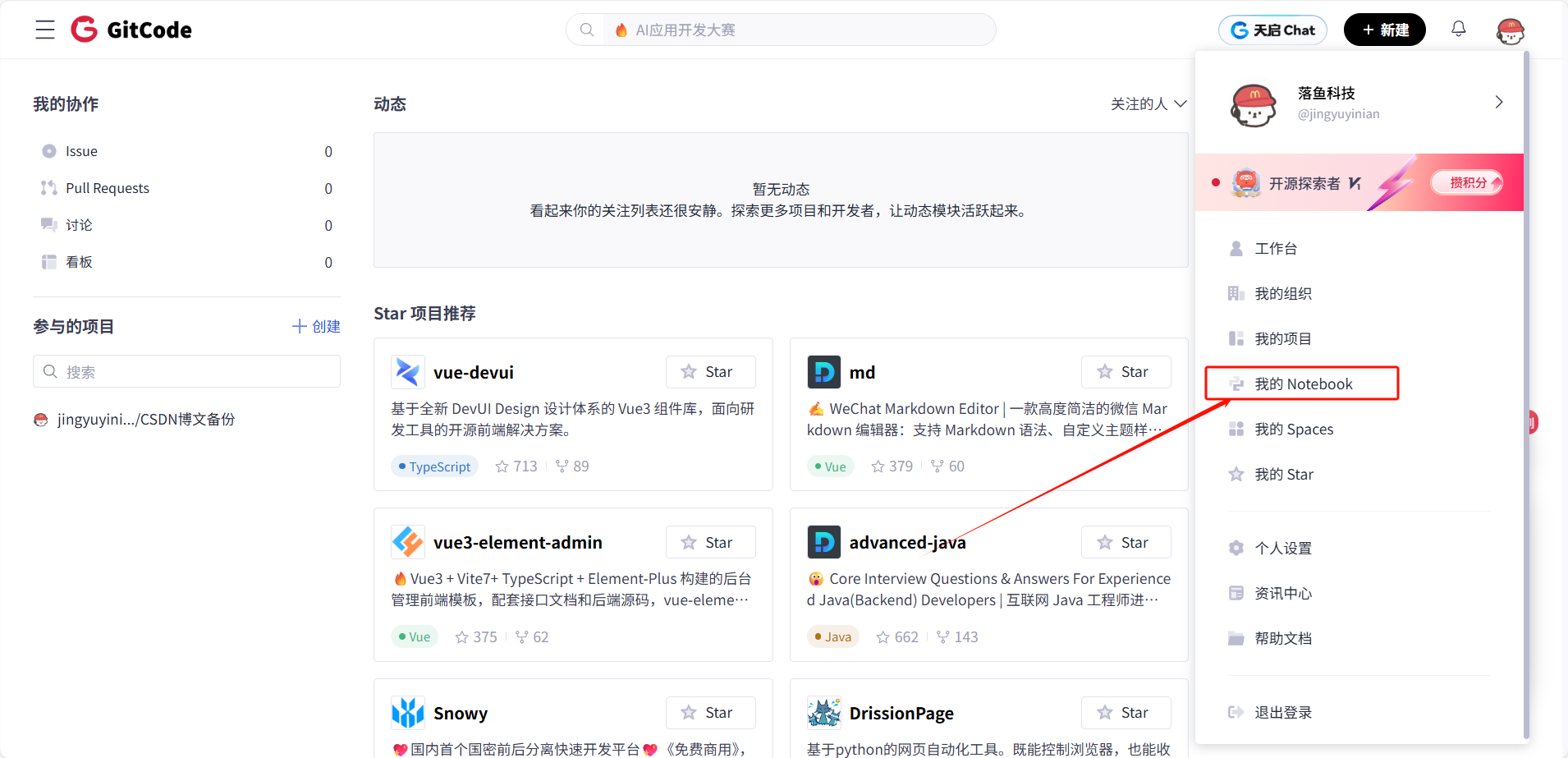Click the search magnifier icon in top bar
Image resolution: width=1568 pixels, height=758 pixels.
click(x=587, y=30)
